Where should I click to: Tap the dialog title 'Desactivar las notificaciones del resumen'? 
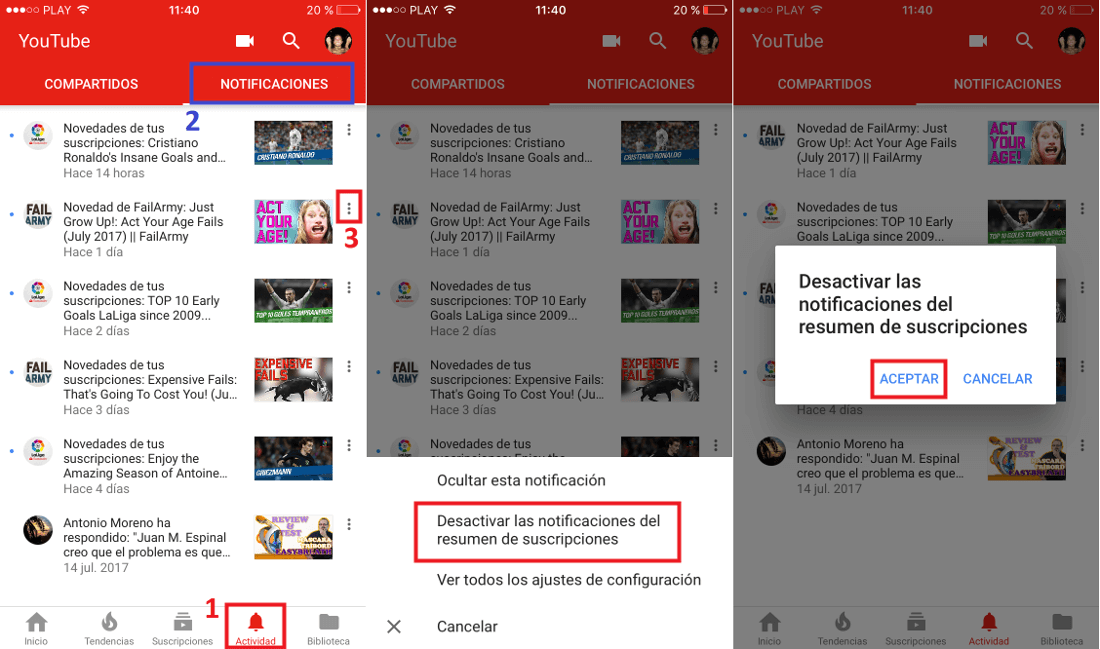tap(913, 304)
